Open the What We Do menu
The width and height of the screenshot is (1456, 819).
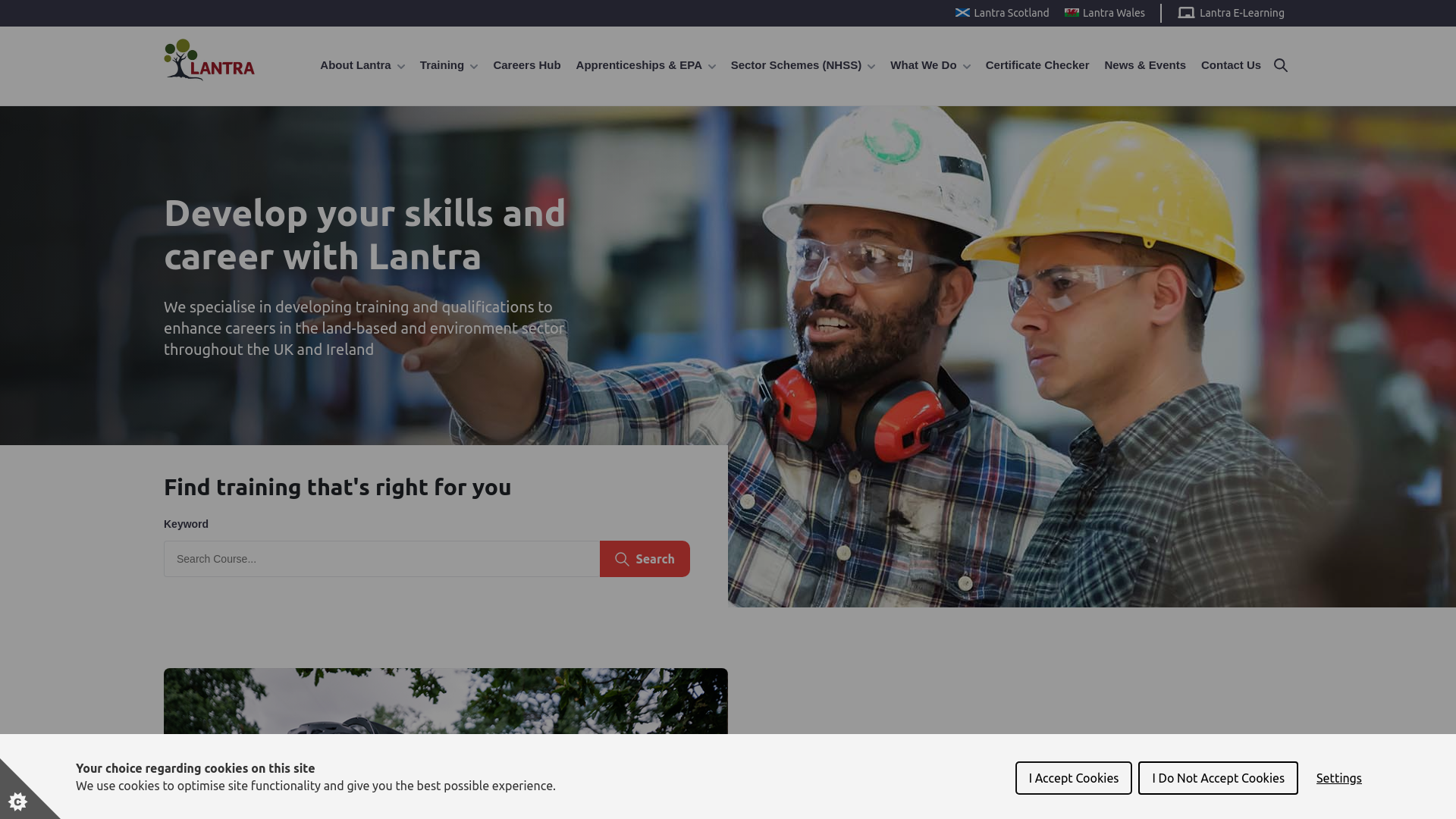tap(924, 65)
